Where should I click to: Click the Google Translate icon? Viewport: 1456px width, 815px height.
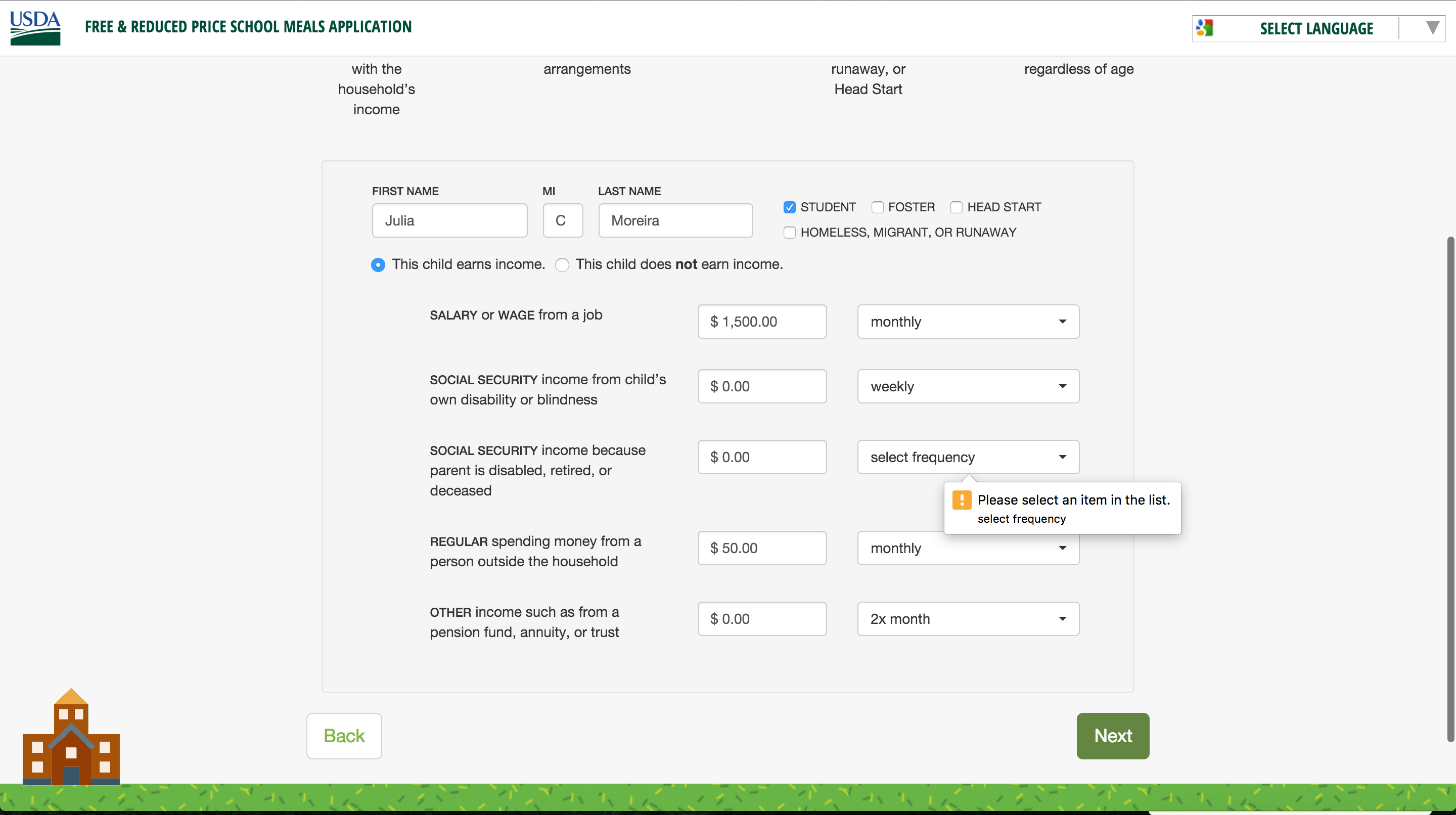(1204, 28)
